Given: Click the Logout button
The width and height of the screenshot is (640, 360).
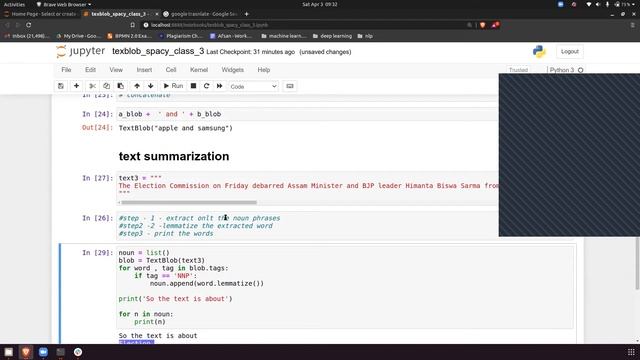Looking at the screenshot, I should [569, 51].
